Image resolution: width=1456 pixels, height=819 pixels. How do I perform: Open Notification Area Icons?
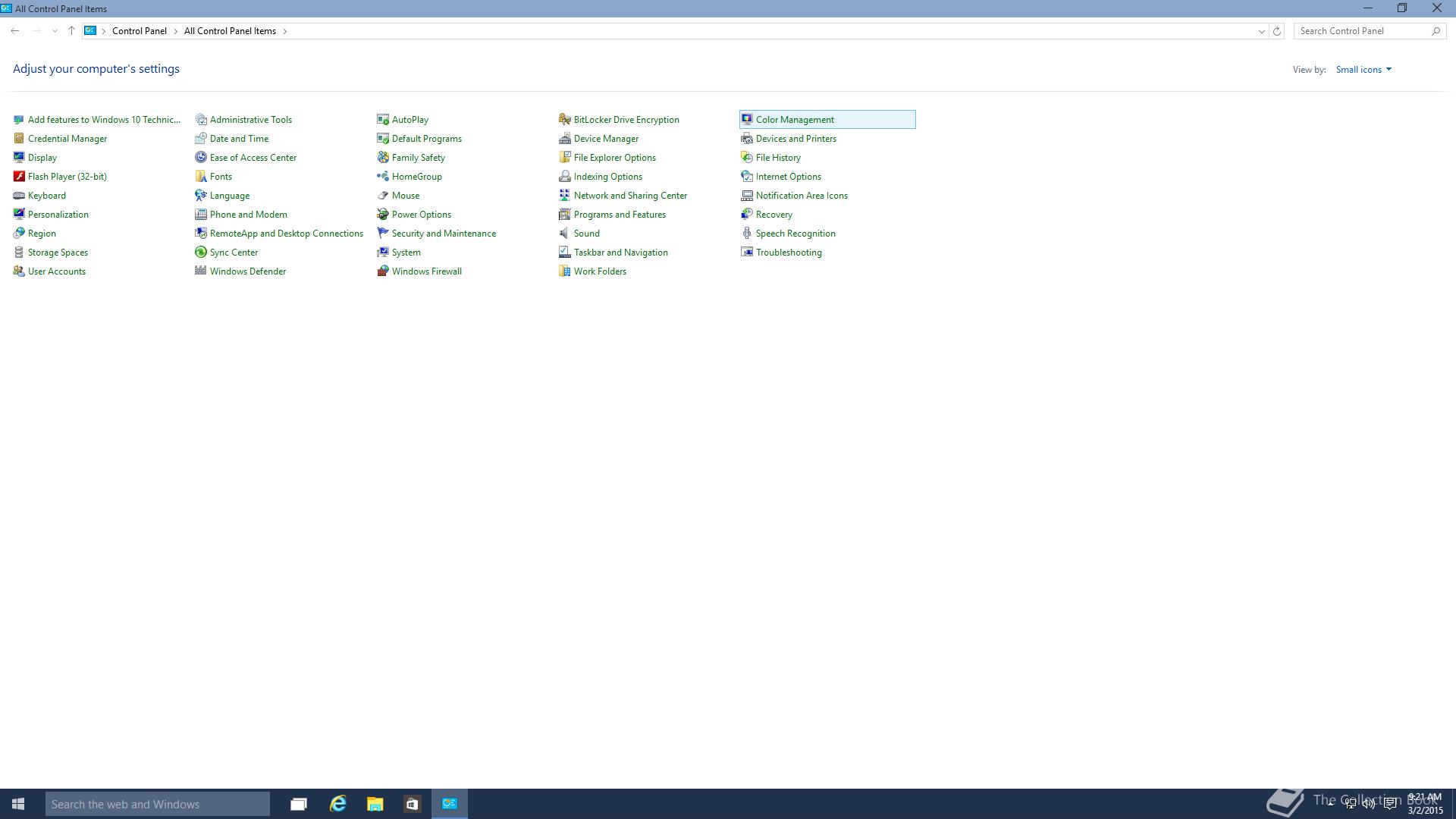click(x=802, y=196)
